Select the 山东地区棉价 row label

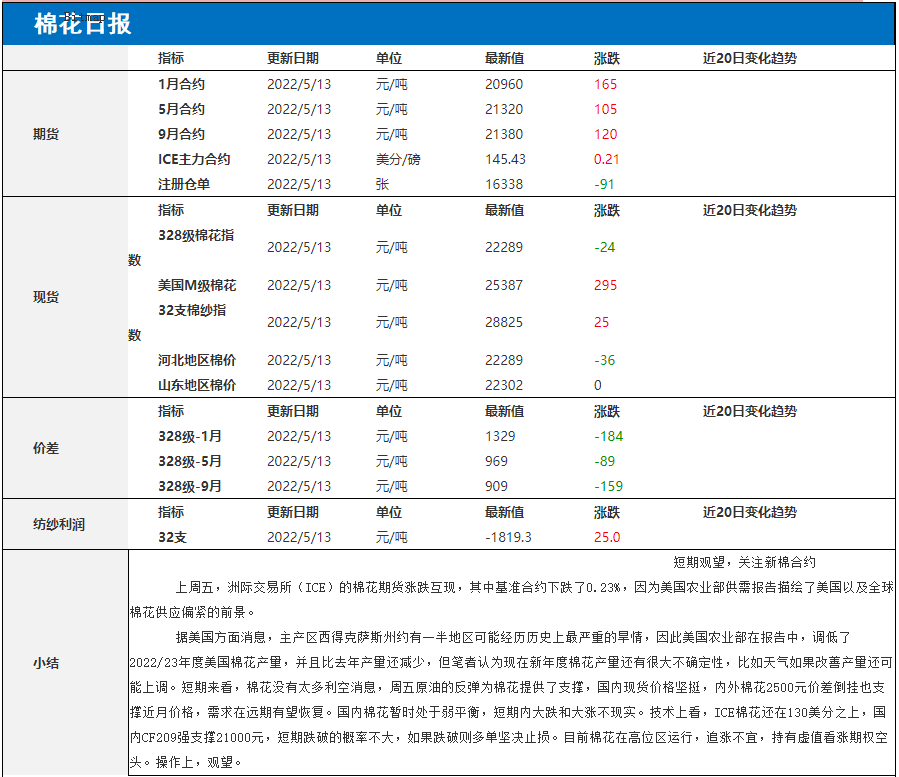197,385
